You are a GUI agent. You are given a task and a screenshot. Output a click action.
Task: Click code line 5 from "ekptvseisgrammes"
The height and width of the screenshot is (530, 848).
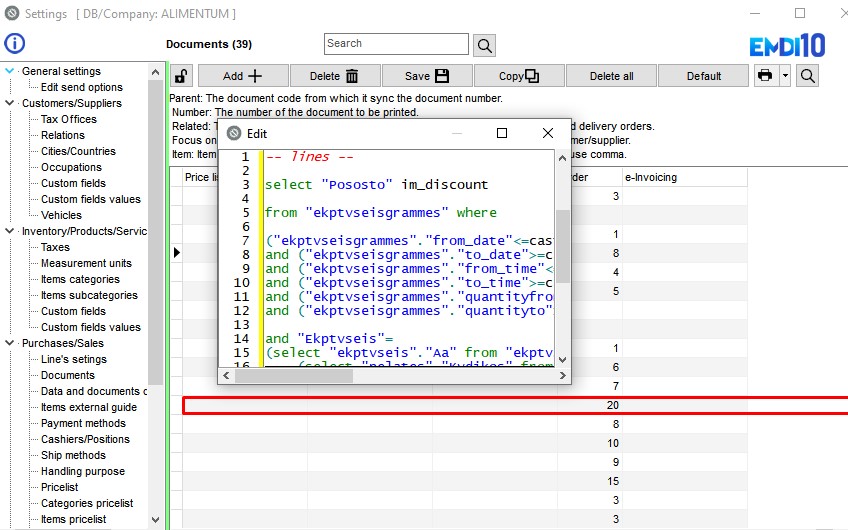(380, 213)
